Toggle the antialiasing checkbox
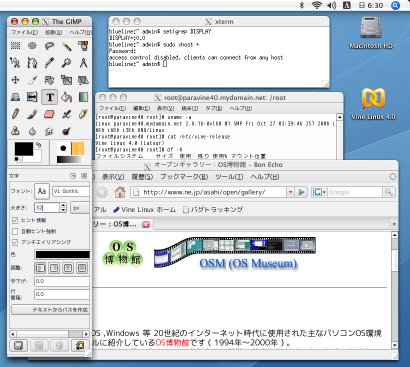Image resolution: width=410 pixels, height=367 pixels. tap(15, 242)
